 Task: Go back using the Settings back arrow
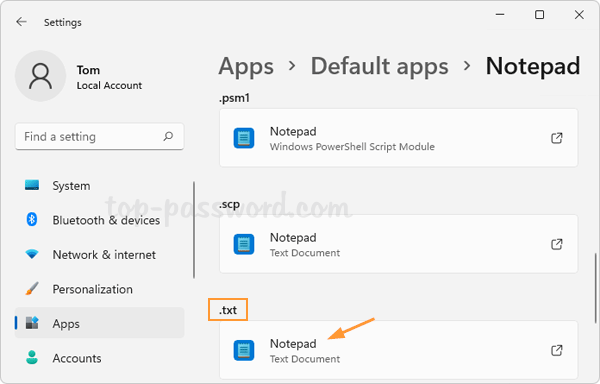(x=21, y=22)
